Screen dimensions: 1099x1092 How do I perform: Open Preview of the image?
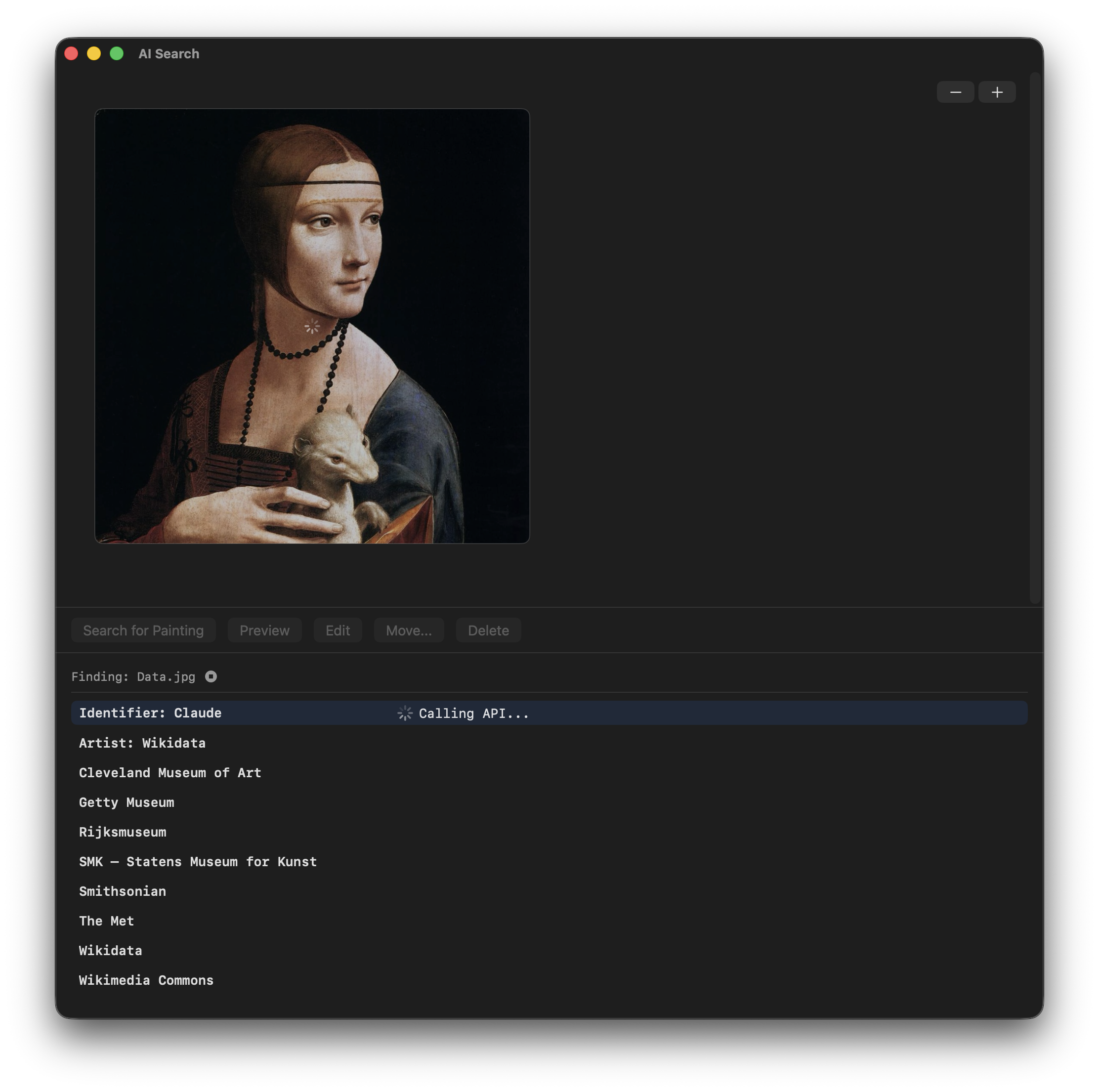(x=264, y=630)
